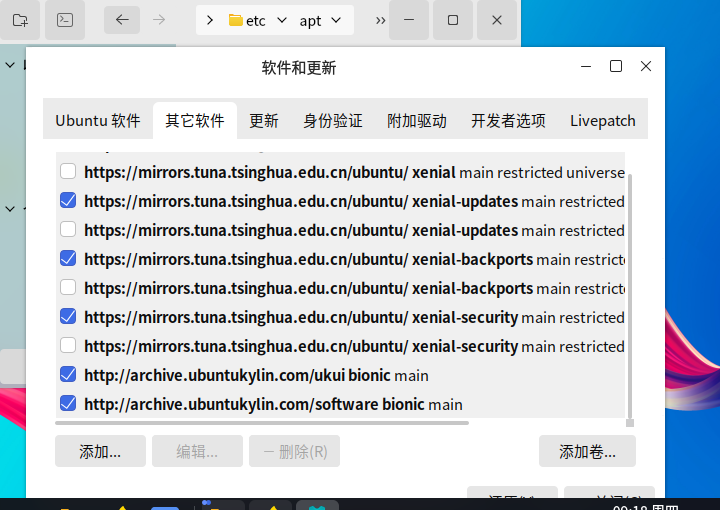Maximize the file manager window
This screenshot has height=510, width=720.
(x=453, y=20)
